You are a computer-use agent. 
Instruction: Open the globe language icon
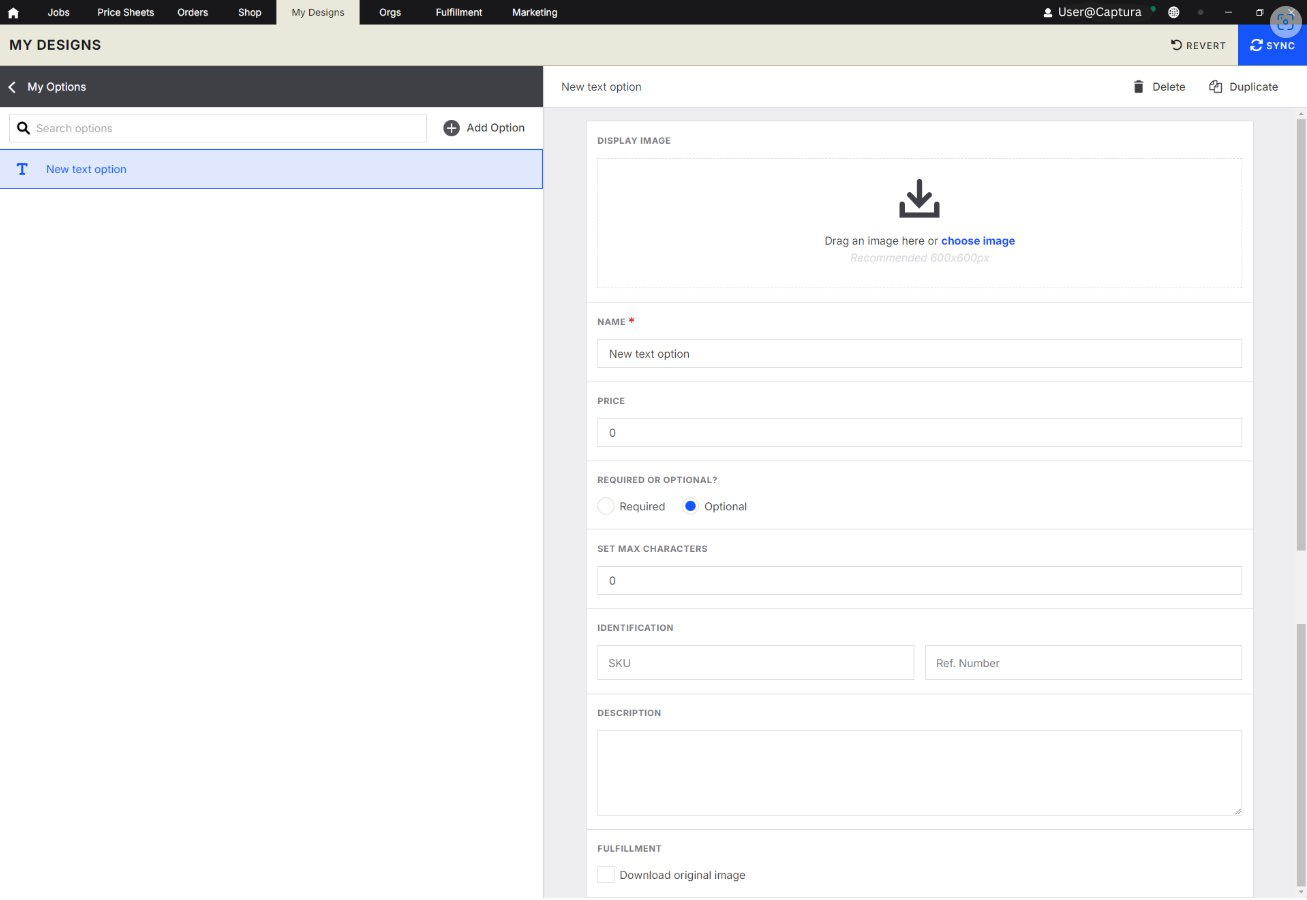coord(1174,13)
